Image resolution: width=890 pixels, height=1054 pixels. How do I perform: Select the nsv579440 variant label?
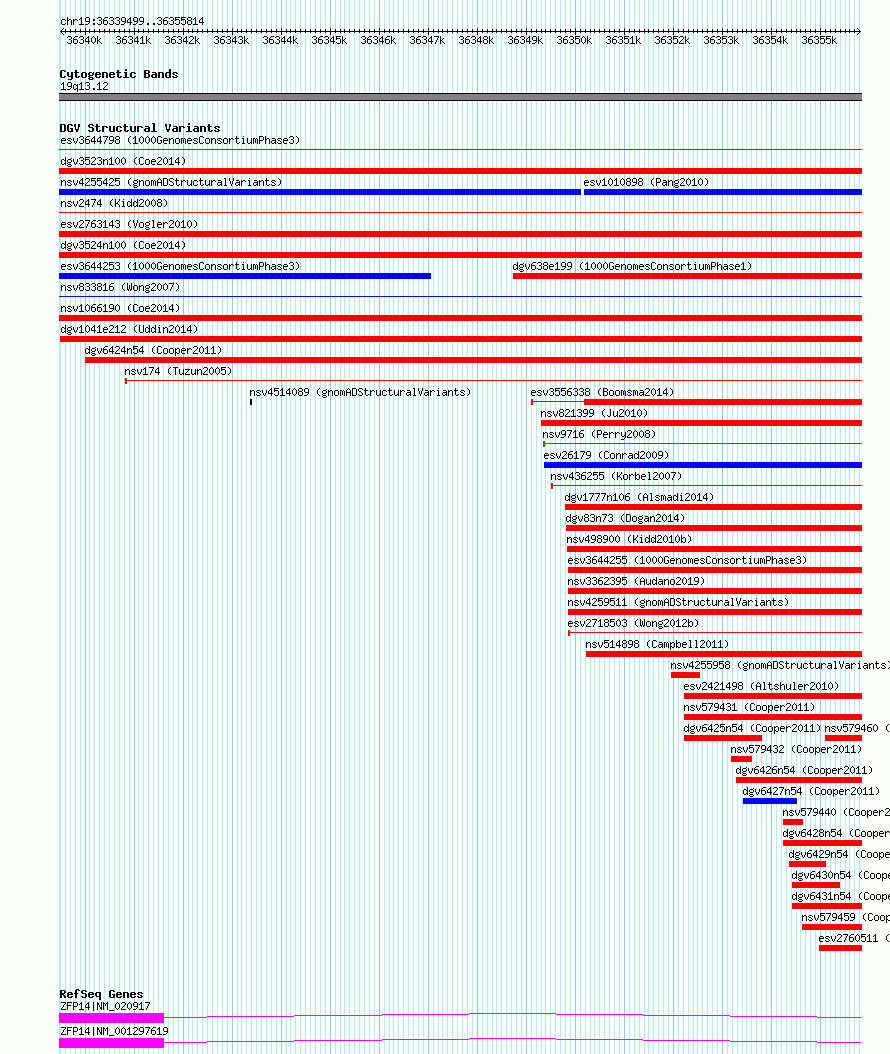[x=836, y=812]
